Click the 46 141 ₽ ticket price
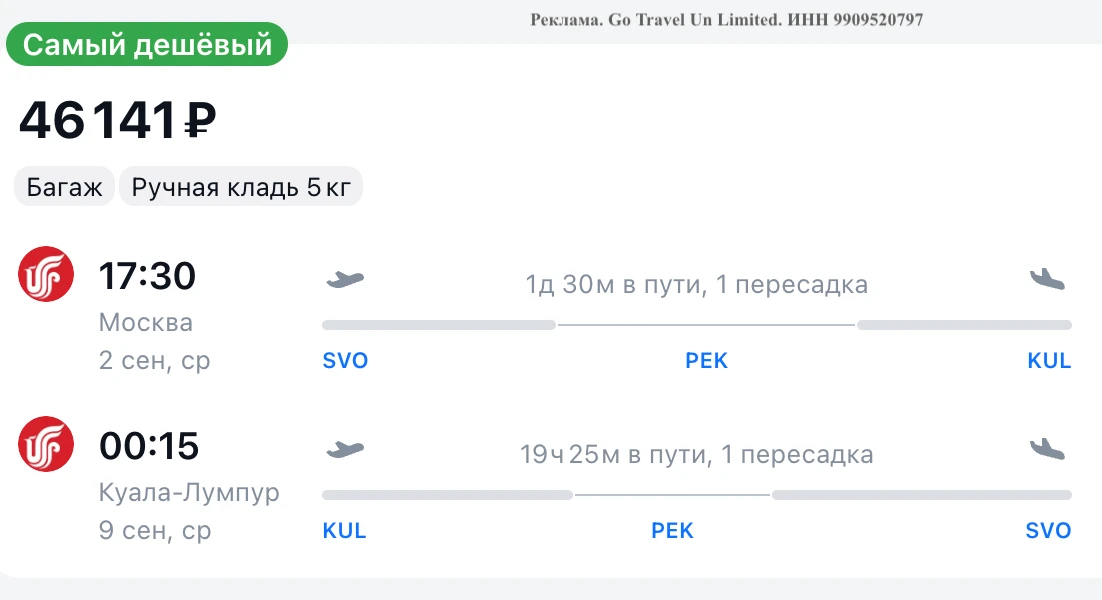This screenshot has height=600, width=1102. point(117,120)
